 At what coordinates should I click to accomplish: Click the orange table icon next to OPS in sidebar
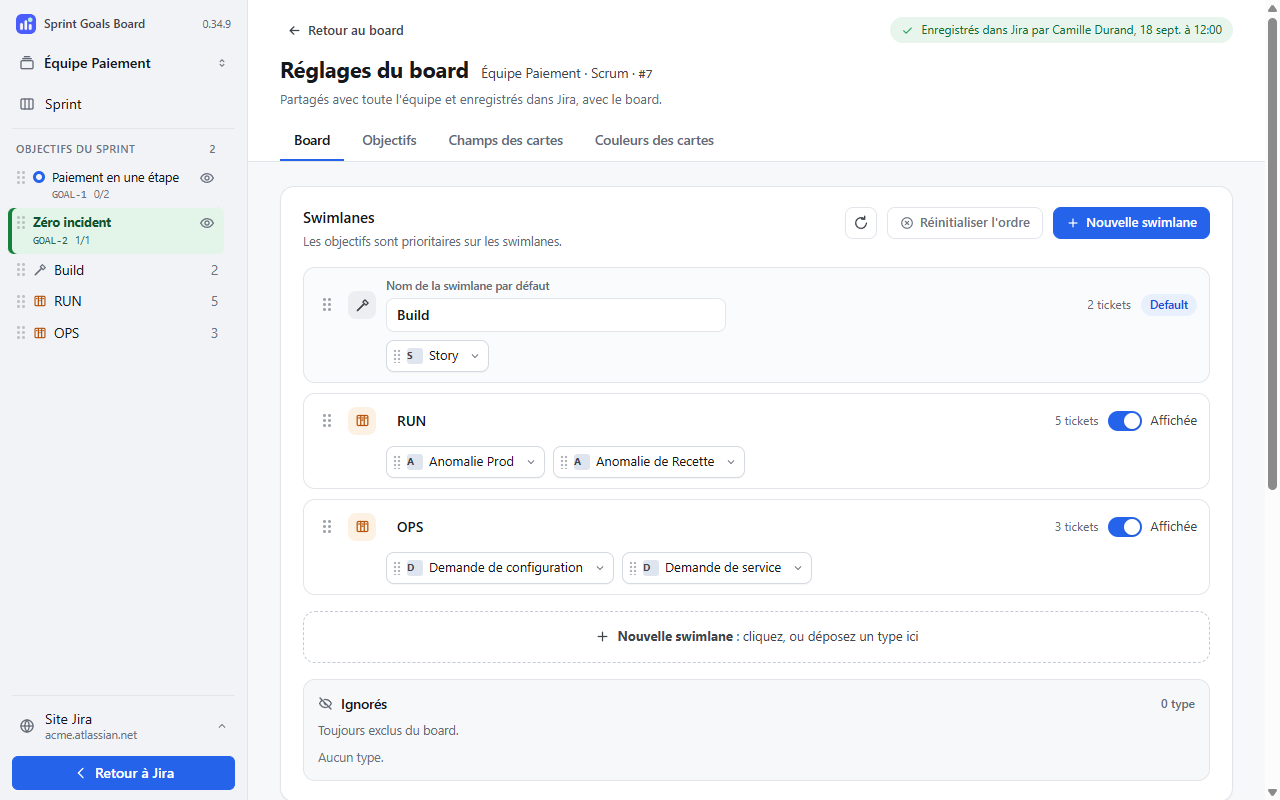[x=40, y=333]
